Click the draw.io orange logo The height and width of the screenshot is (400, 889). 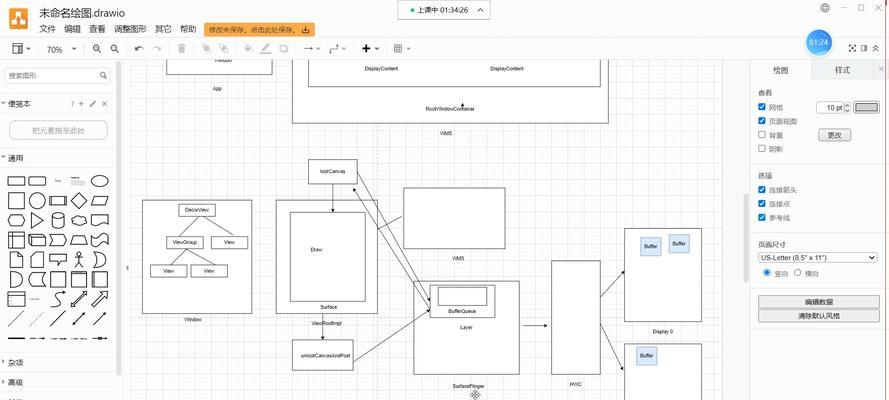(18, 19)
